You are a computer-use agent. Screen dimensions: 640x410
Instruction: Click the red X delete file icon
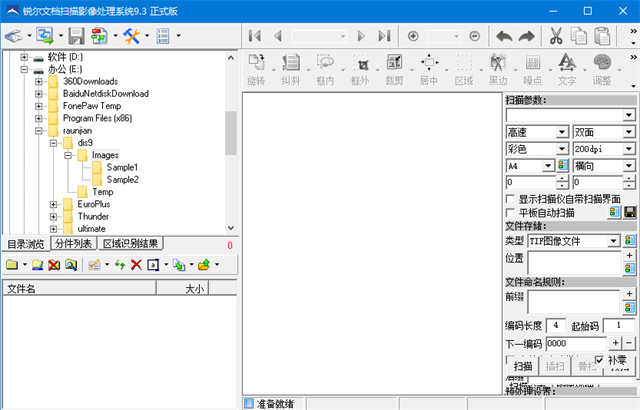[135, 265]
